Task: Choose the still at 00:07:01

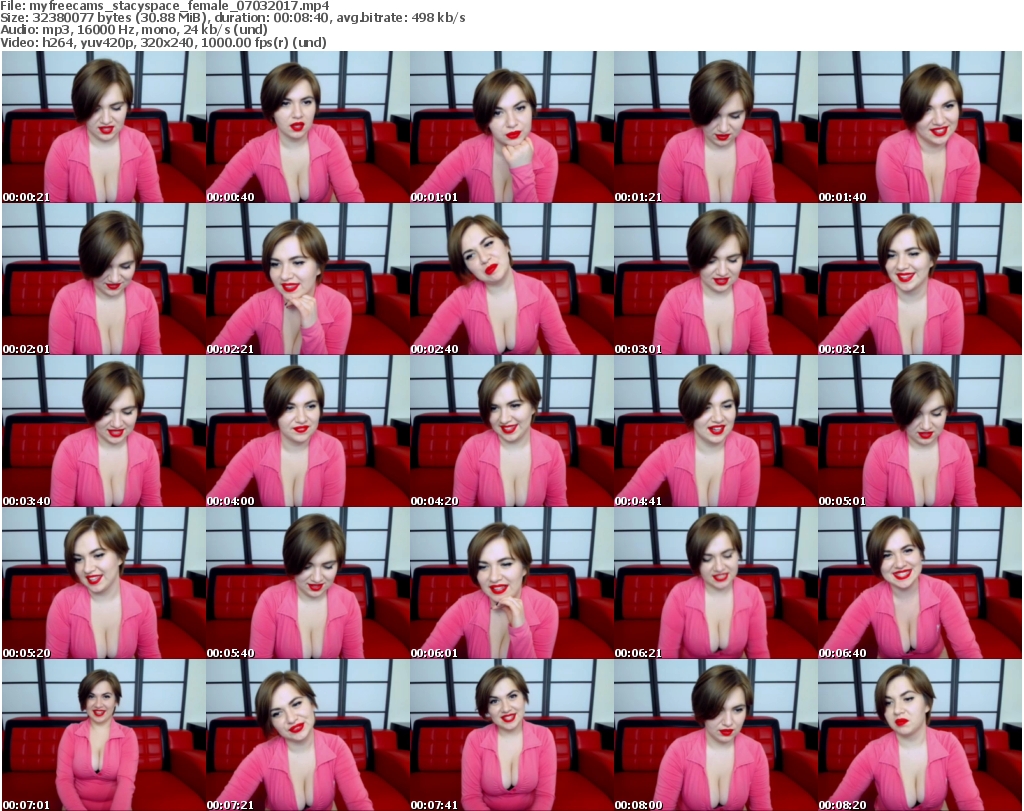Action: pyautogui.click(x=104, y=735)
